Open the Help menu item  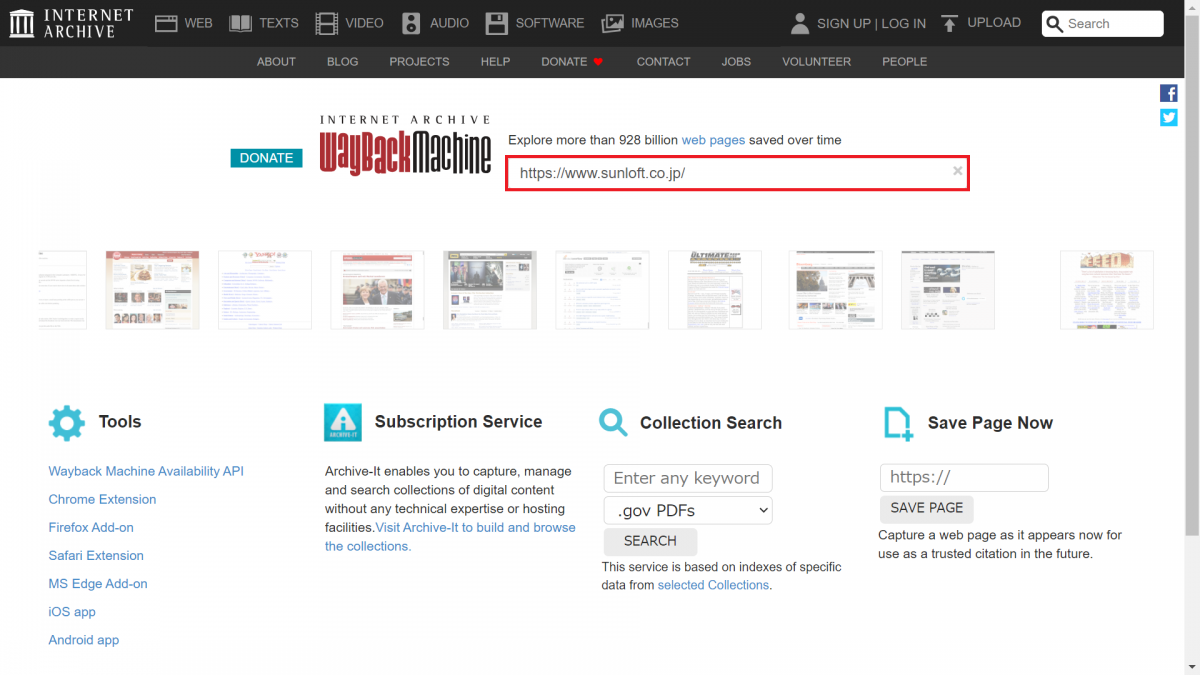(x=495, y=62)
